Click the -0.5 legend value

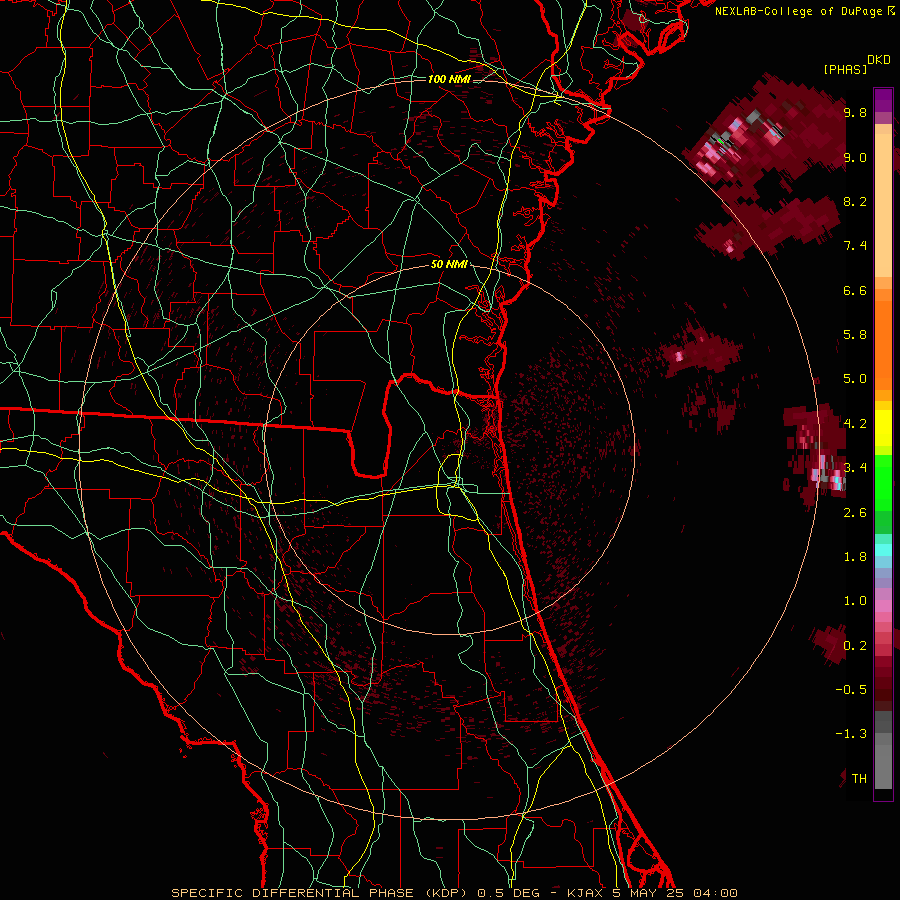tap(852, 690)
